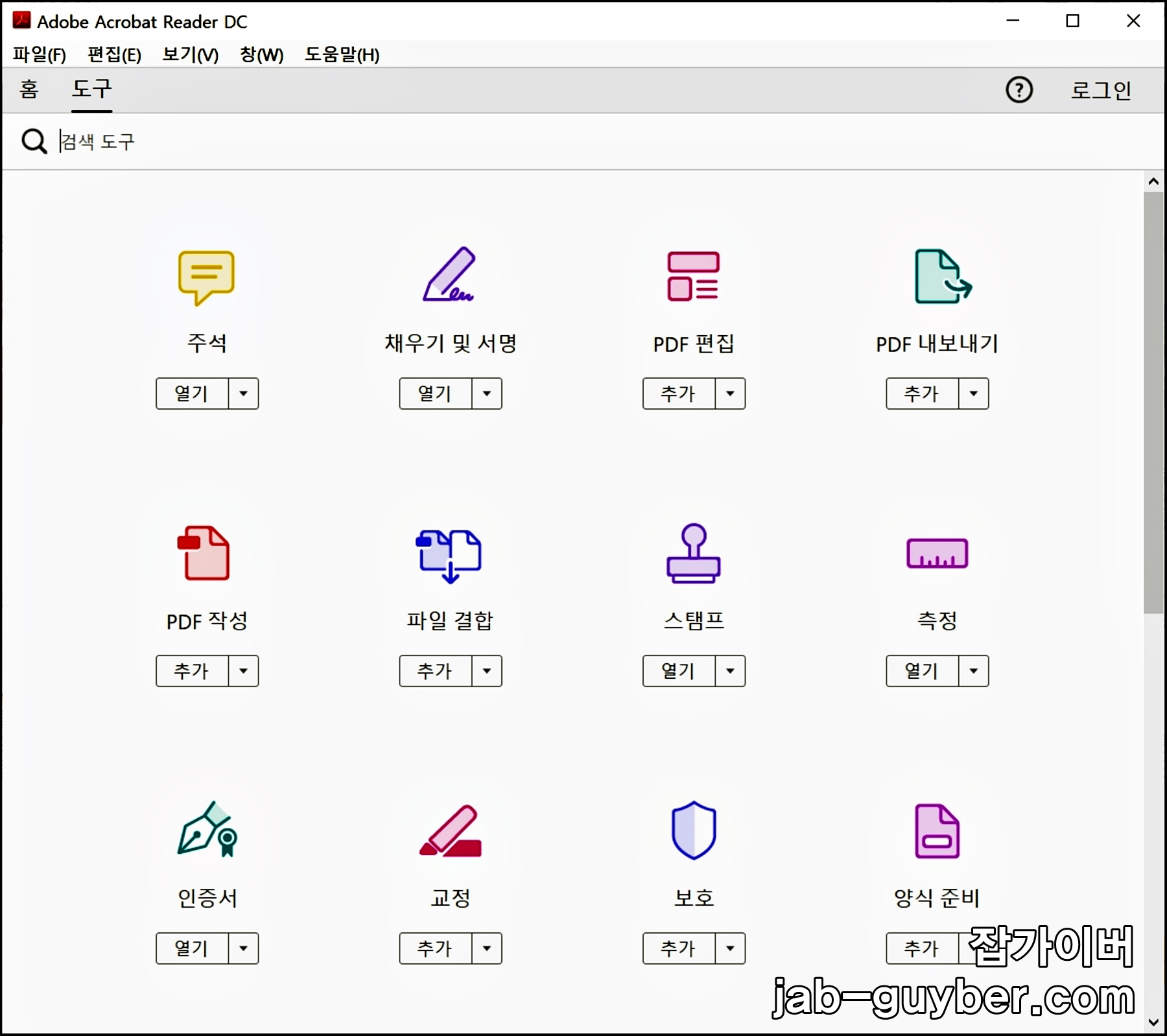The image size is (1167, 1036).
Task: Click 열기 button under 주석
Action: tap(192, 394)
